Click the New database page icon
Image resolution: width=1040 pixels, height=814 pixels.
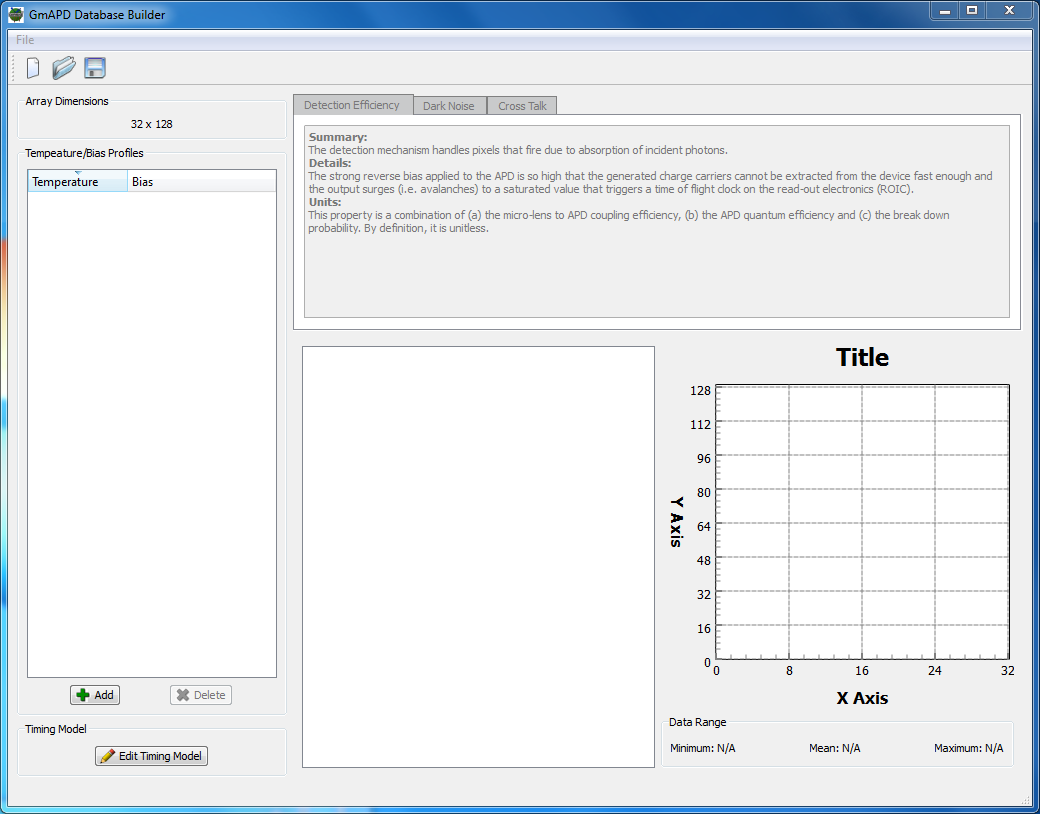pyautogui.click(x=33, y=68)
